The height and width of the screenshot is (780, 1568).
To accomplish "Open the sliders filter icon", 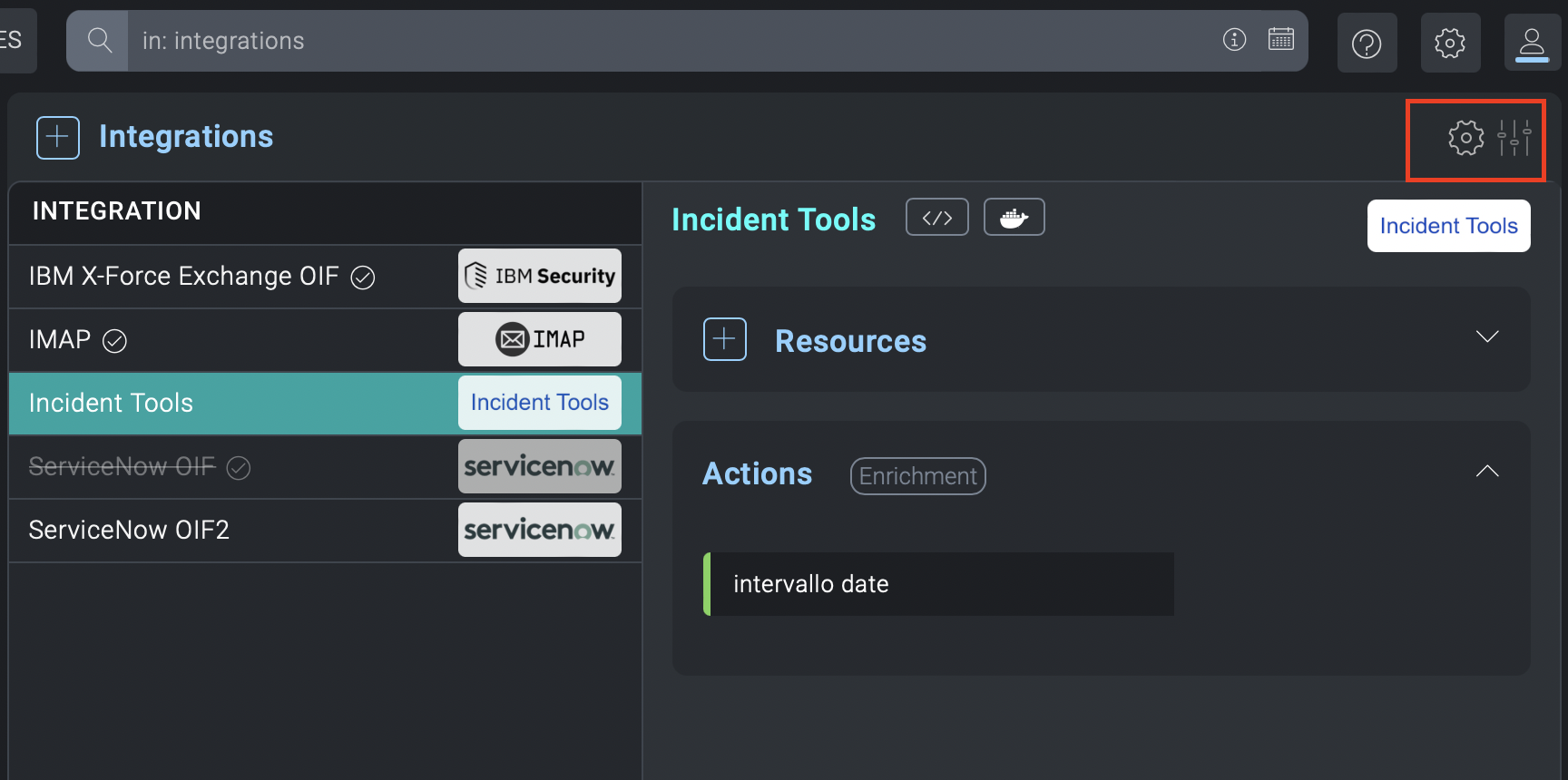I will pyautogui.click(x=1514, y=138).
